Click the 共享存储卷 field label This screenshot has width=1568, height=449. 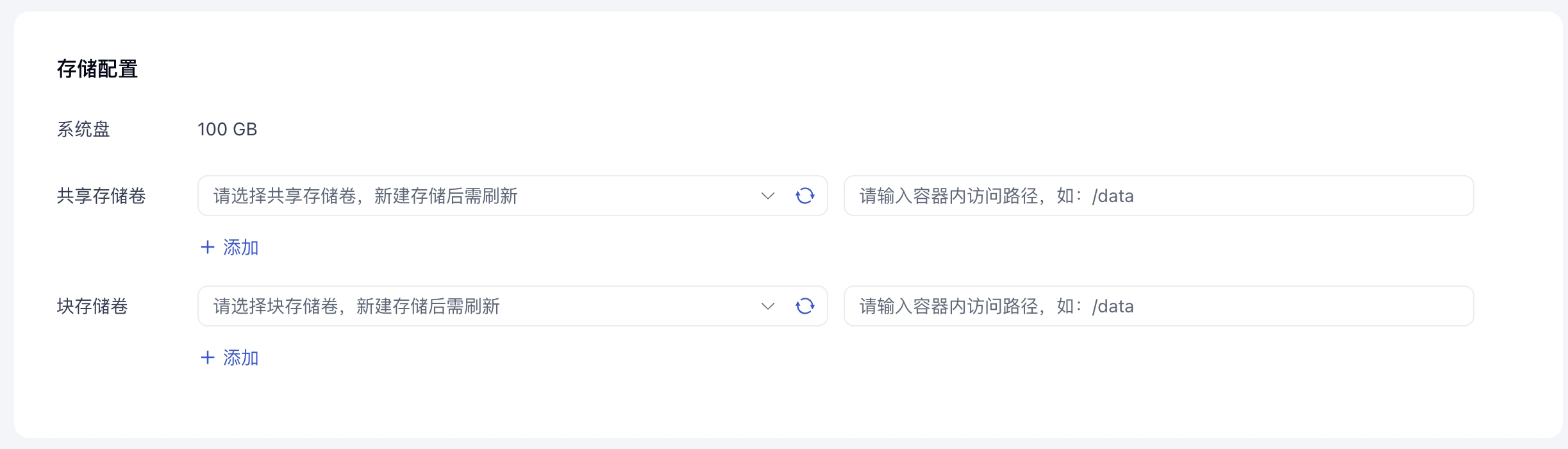coord(101,196)
